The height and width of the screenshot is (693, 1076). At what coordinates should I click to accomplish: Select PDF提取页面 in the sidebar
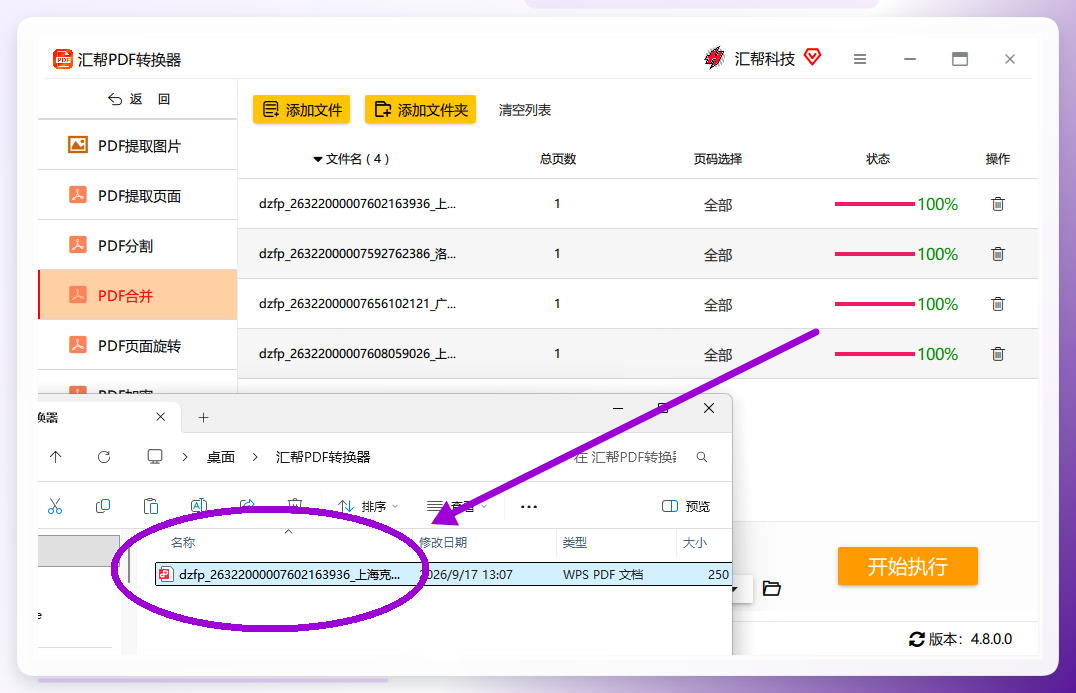(x=138, y=196)
